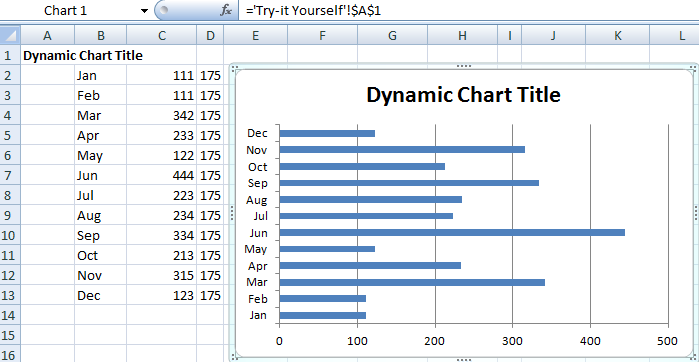The image size is (699, 362).
Task: Select cell with value 444
Action: (x=161, y=175)
